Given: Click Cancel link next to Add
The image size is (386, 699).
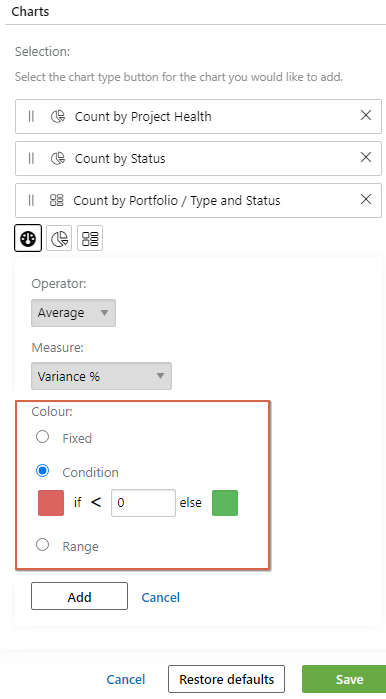Looking at the screenshot, I should [160, 597].
